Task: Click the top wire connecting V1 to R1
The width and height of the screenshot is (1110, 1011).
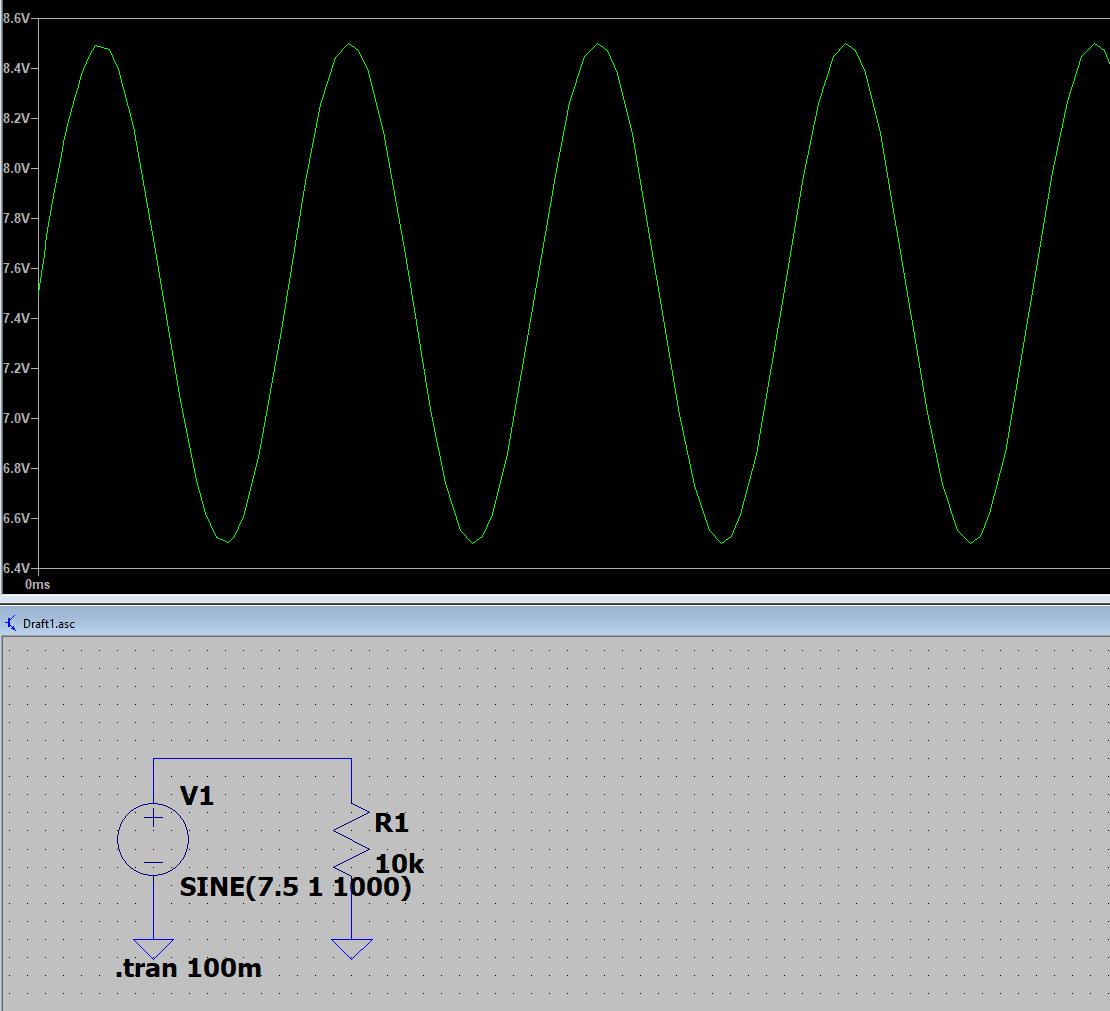Action: tap(252, 759)
